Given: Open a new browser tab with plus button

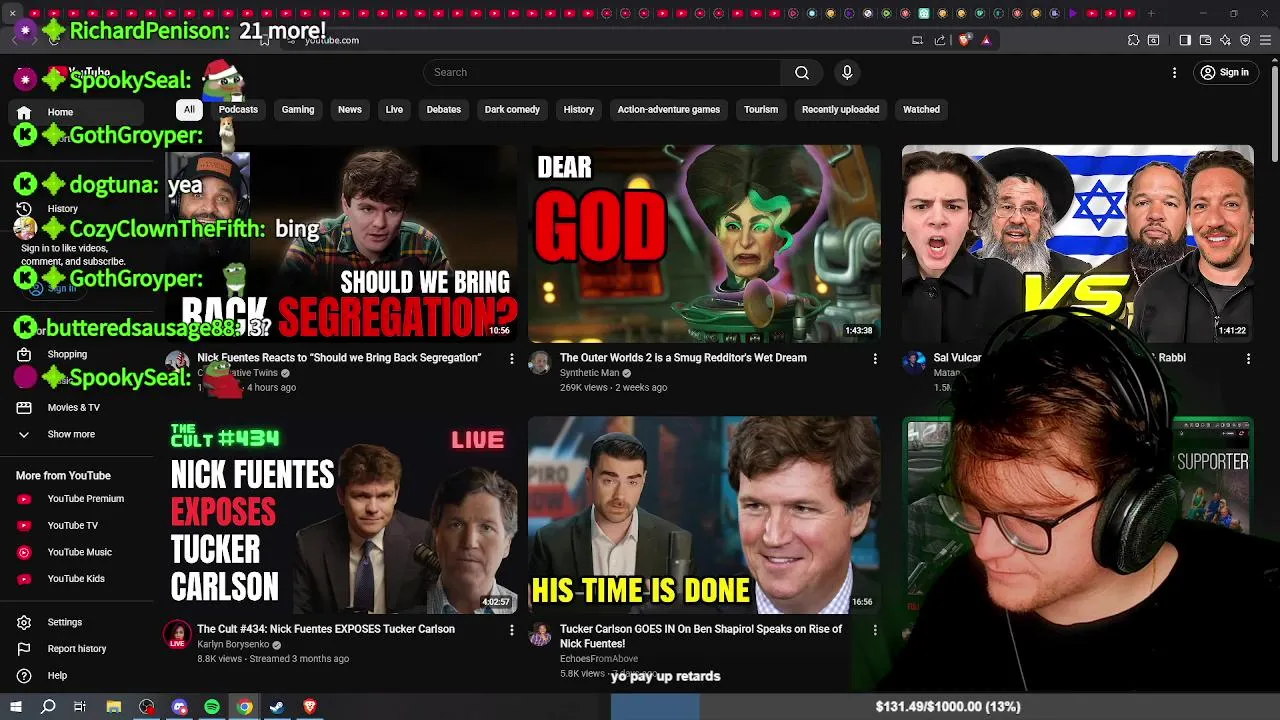Looking at the screenshot, I should point(1151,13).
